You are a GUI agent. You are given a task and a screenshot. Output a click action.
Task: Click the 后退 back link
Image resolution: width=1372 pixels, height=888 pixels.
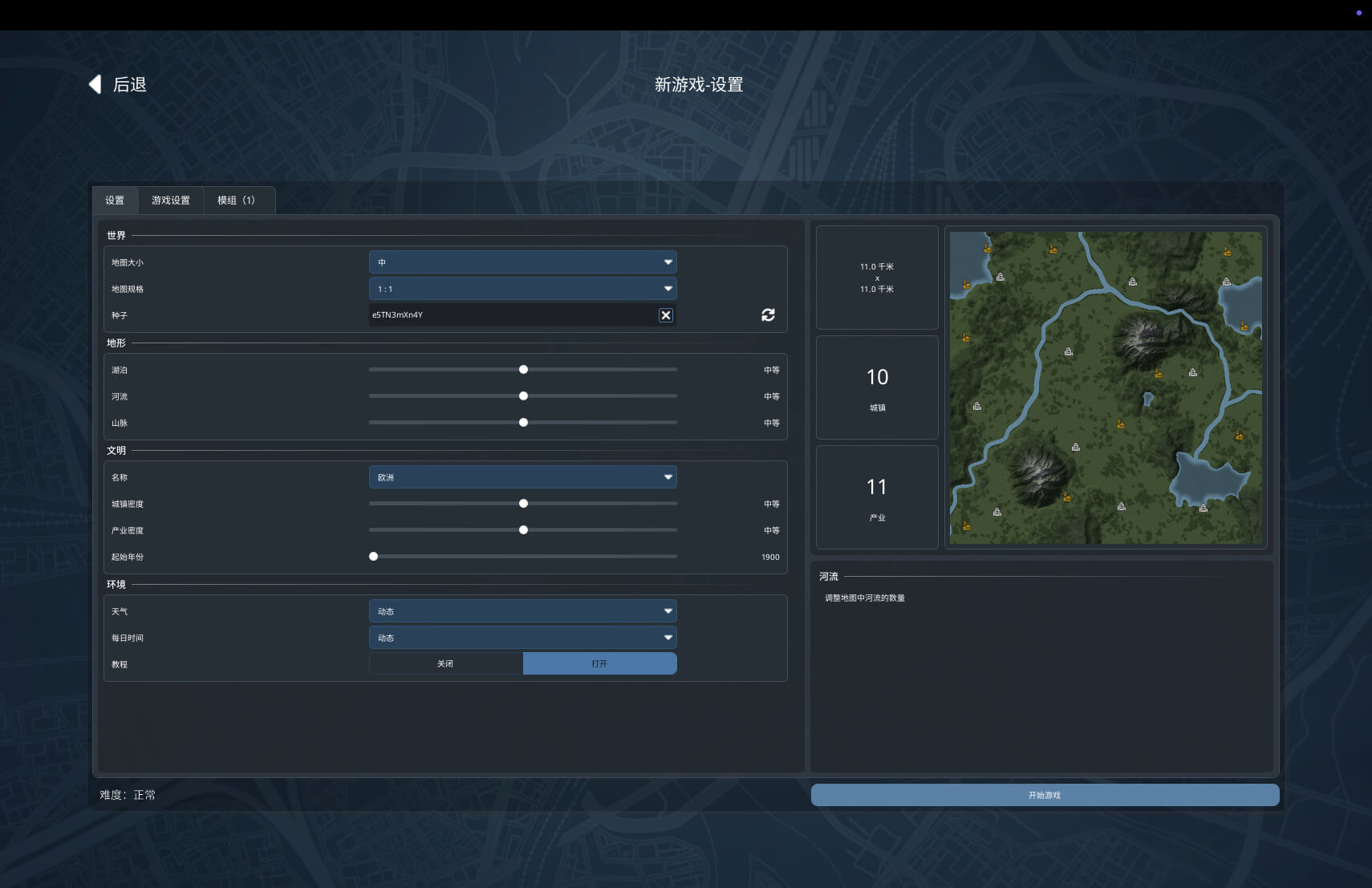[x=118, y=84]
